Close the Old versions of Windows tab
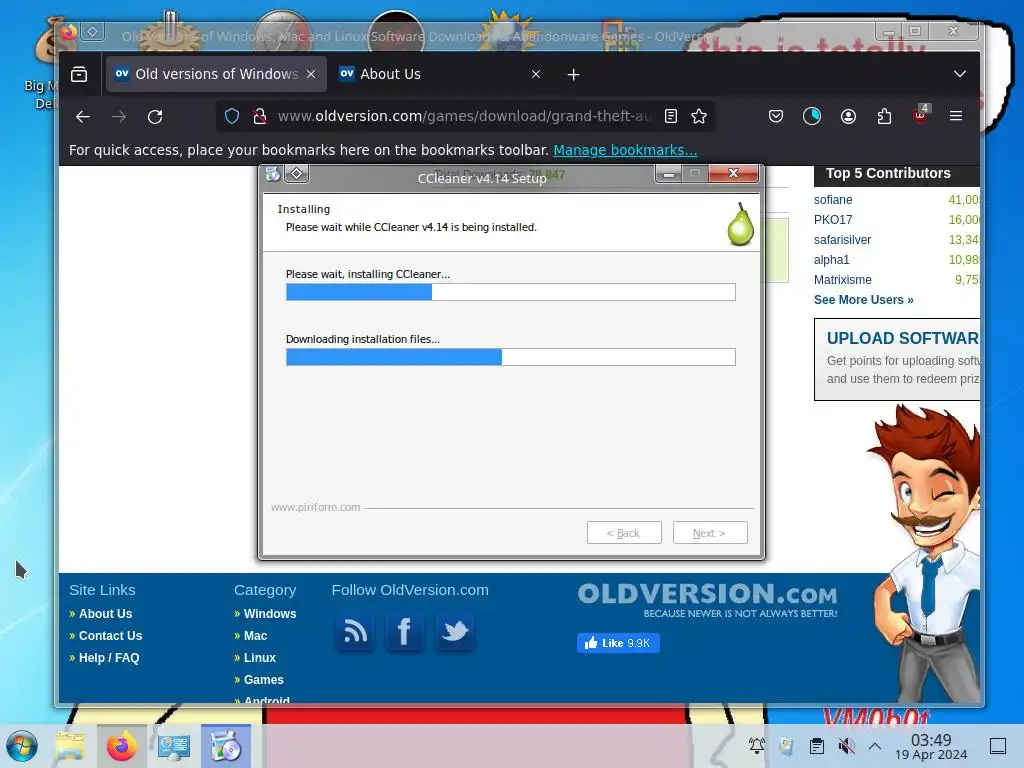 tap(311, 74)
